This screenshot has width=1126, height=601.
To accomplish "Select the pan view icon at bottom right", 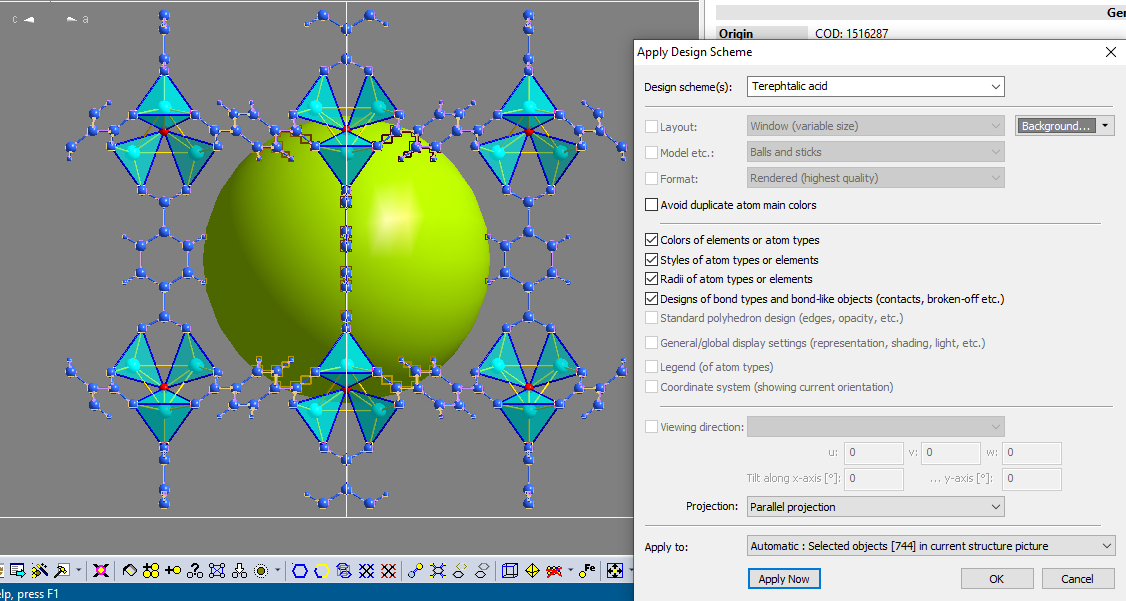I will (615, 570).
